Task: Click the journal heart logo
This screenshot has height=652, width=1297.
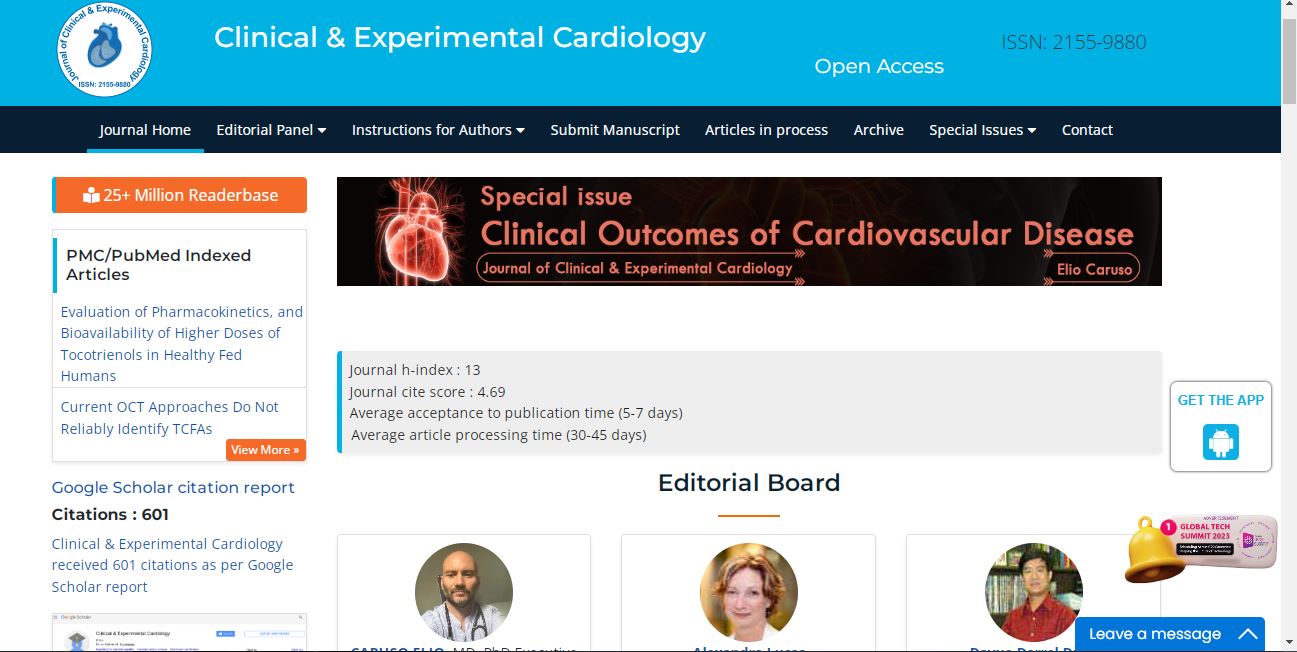Action: pos(105,49)
